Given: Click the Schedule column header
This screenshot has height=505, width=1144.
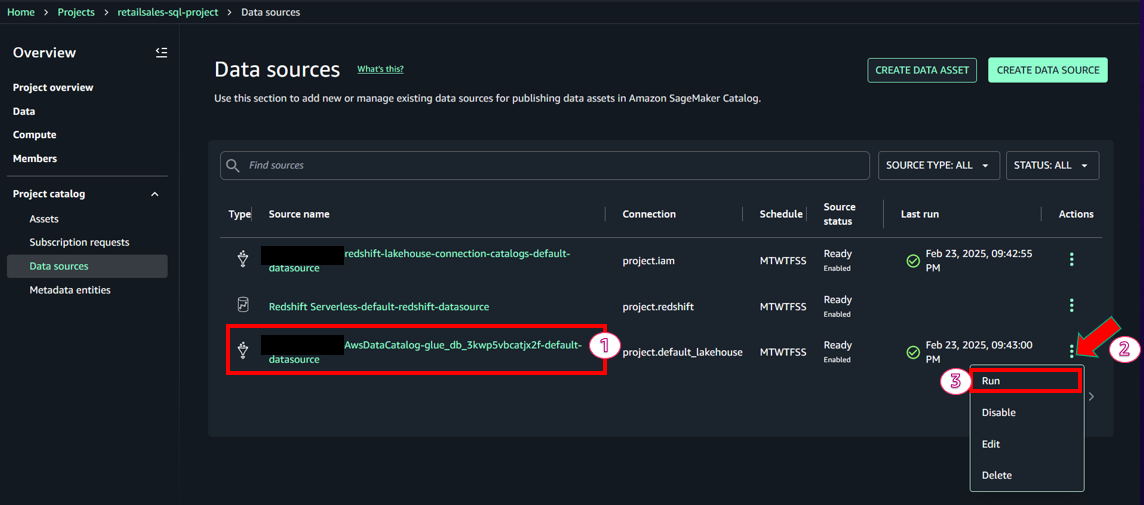Looking at the screenshot, I should coord(781,214).
